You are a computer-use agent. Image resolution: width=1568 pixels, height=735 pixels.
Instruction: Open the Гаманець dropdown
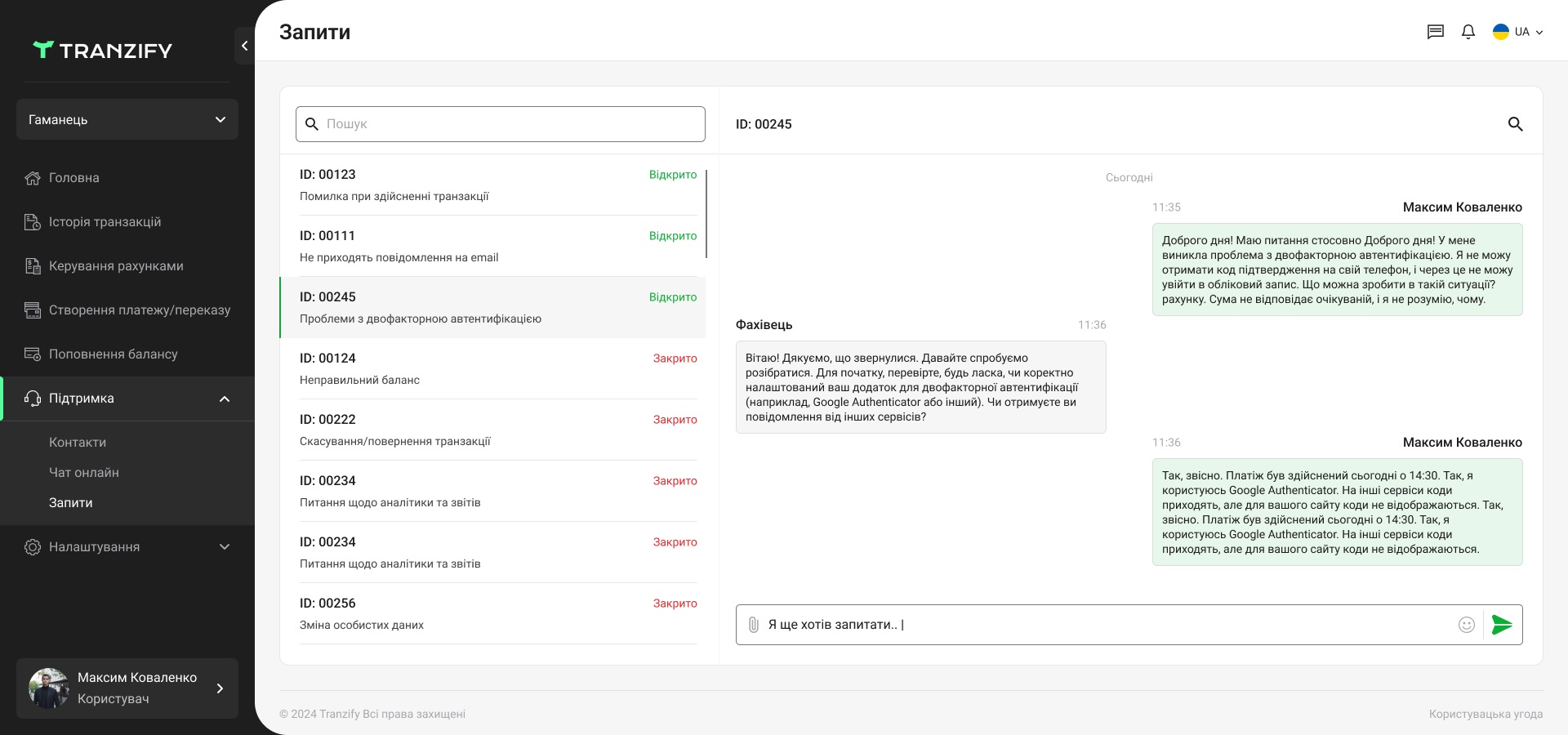(127, 119)
